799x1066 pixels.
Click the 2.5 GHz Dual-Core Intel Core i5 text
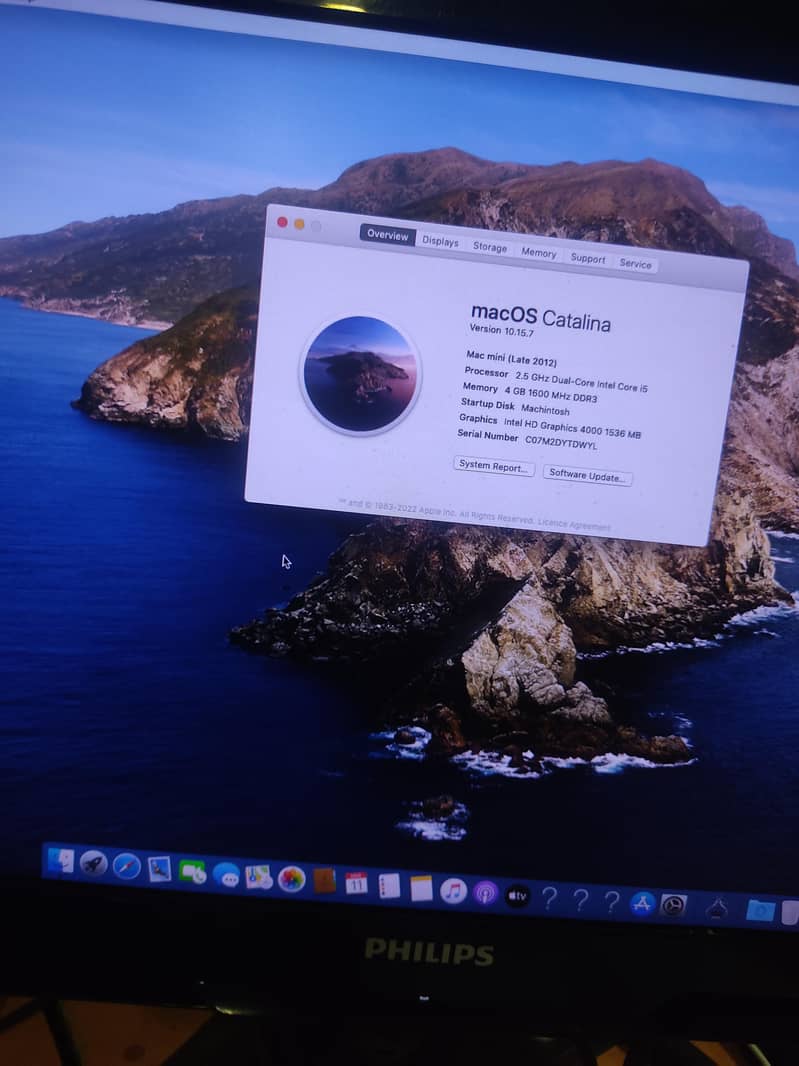(x=581, y=381)
